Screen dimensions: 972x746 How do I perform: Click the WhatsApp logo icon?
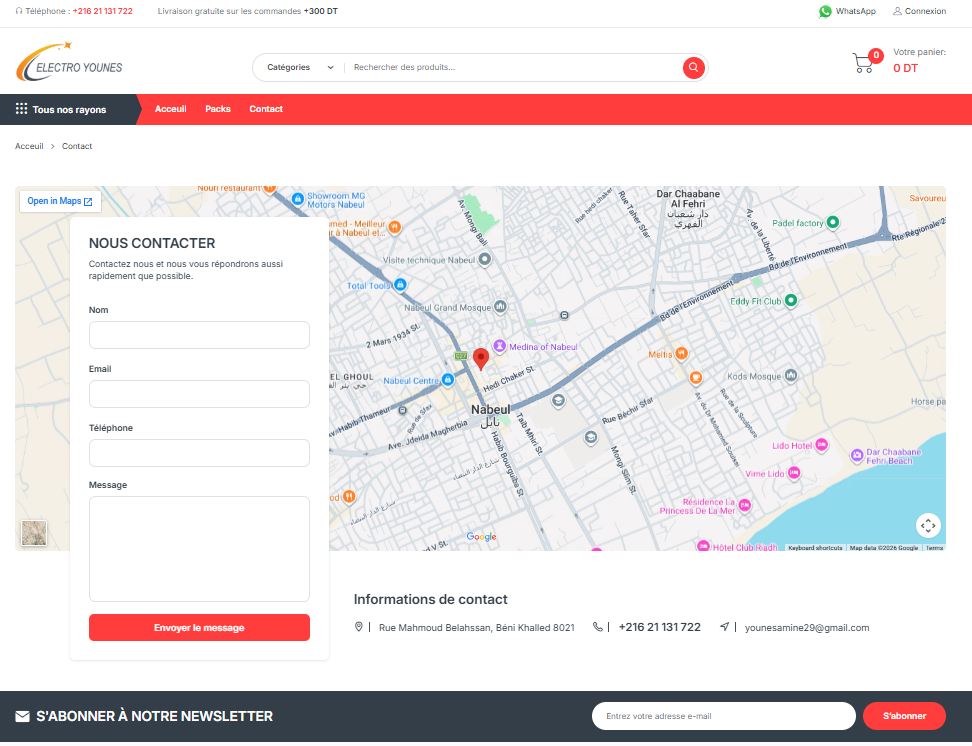(x=824, y=12)
